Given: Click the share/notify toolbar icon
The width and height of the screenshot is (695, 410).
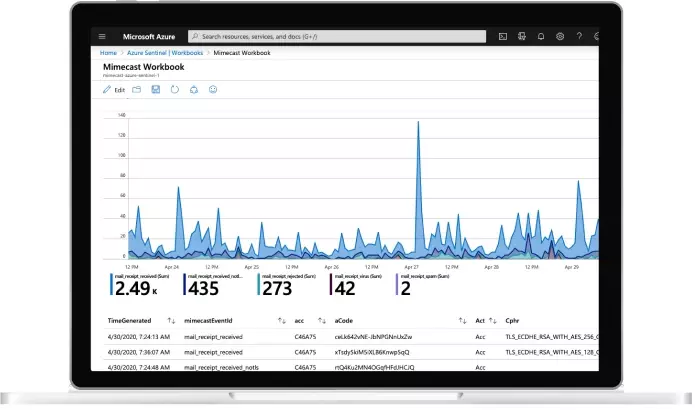Looking at the screenshot, I should pos(194,90).
